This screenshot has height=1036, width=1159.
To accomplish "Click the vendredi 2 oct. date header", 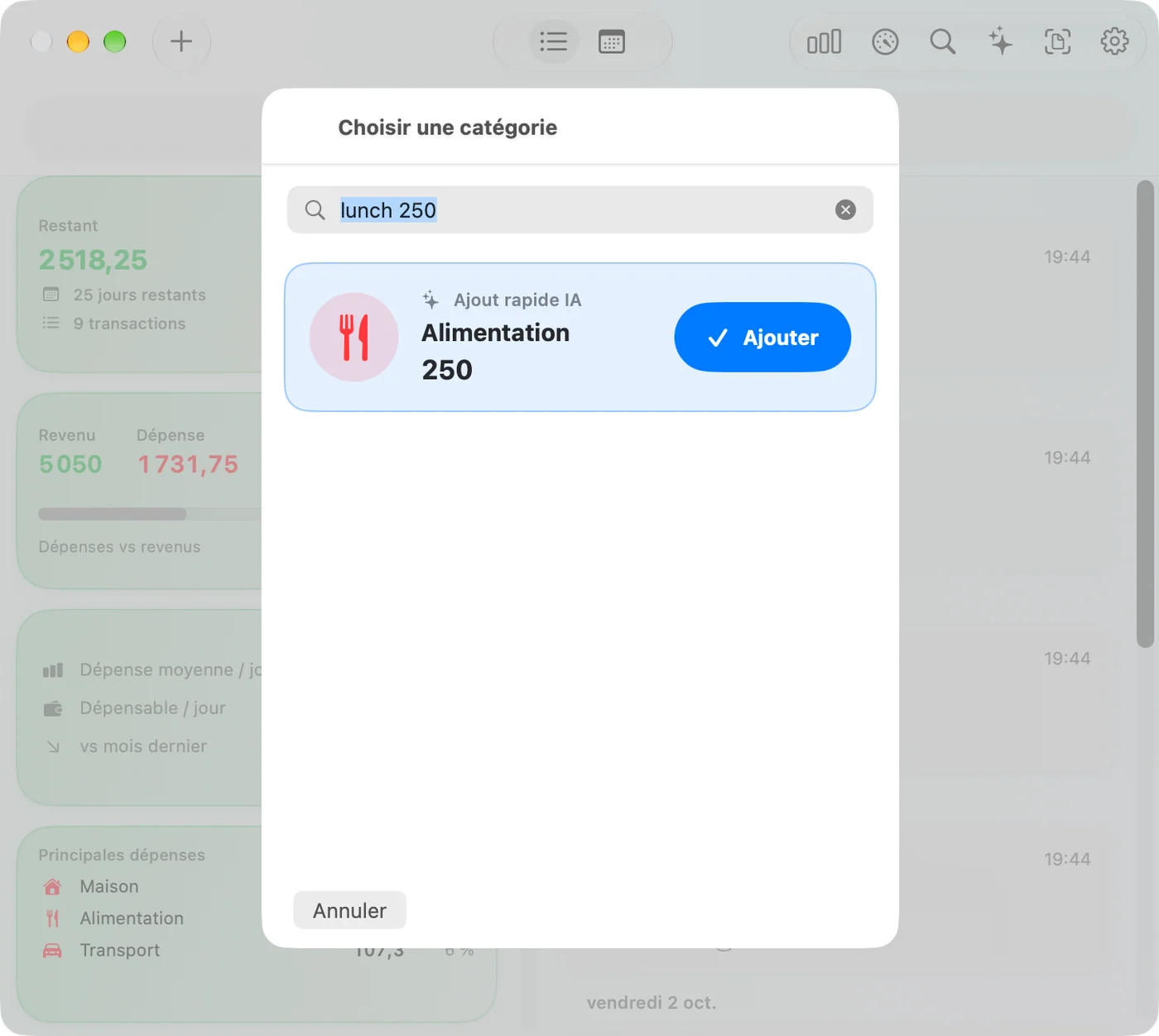I will 652,1003.
